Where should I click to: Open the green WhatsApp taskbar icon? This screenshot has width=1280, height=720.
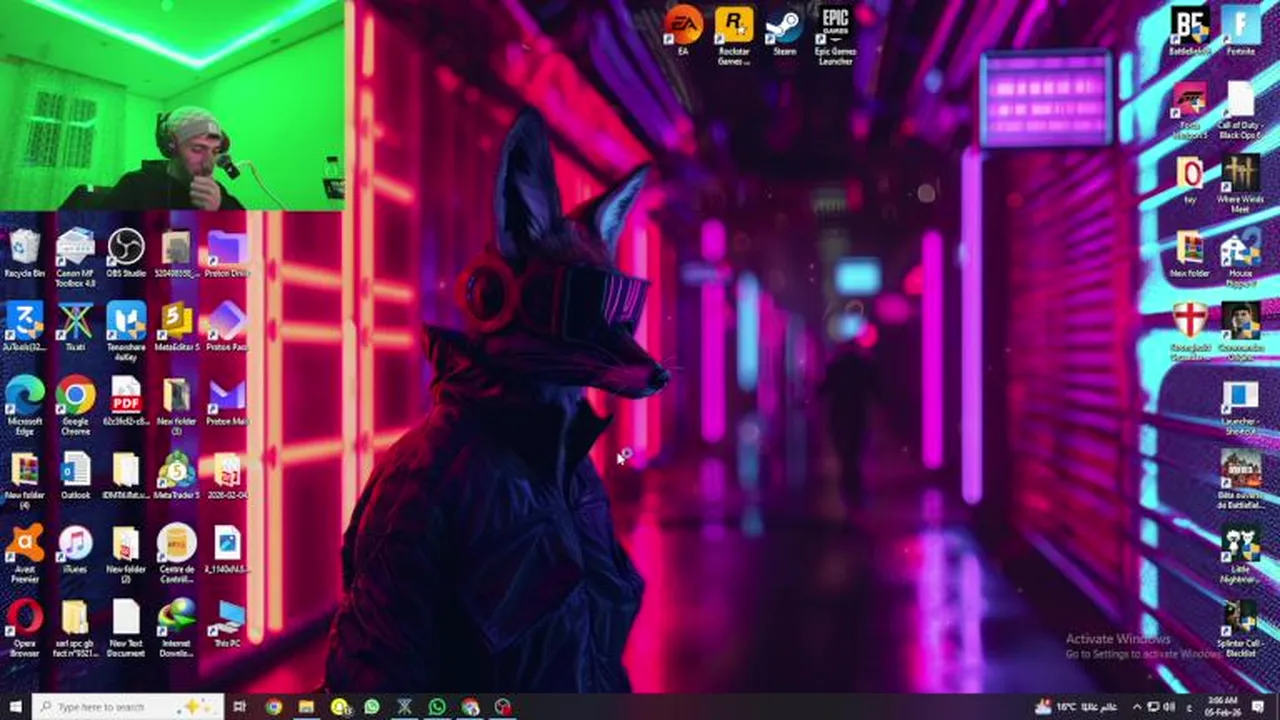pyautogui.click(x=437, y=707)
